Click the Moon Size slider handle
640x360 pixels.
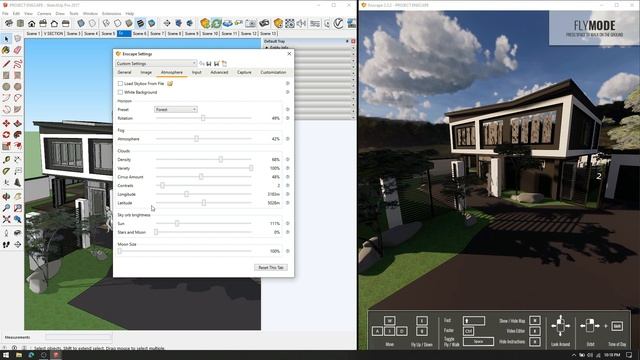[120, 251]
